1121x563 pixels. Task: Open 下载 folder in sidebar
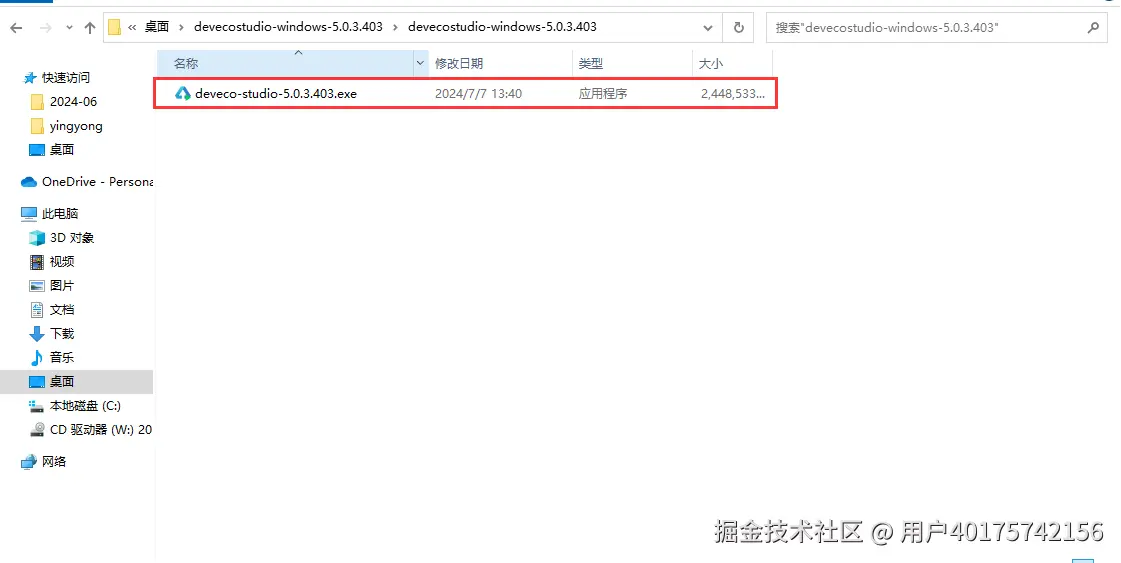click(x=61, y=333)
